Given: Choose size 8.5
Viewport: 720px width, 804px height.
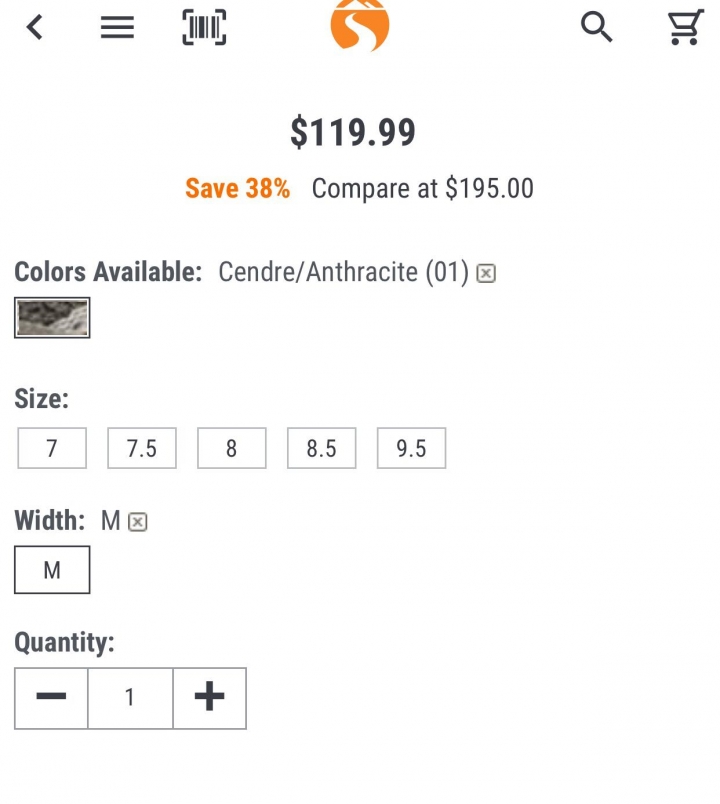Looking at the screenshot, I should click(x=322, y=448).
